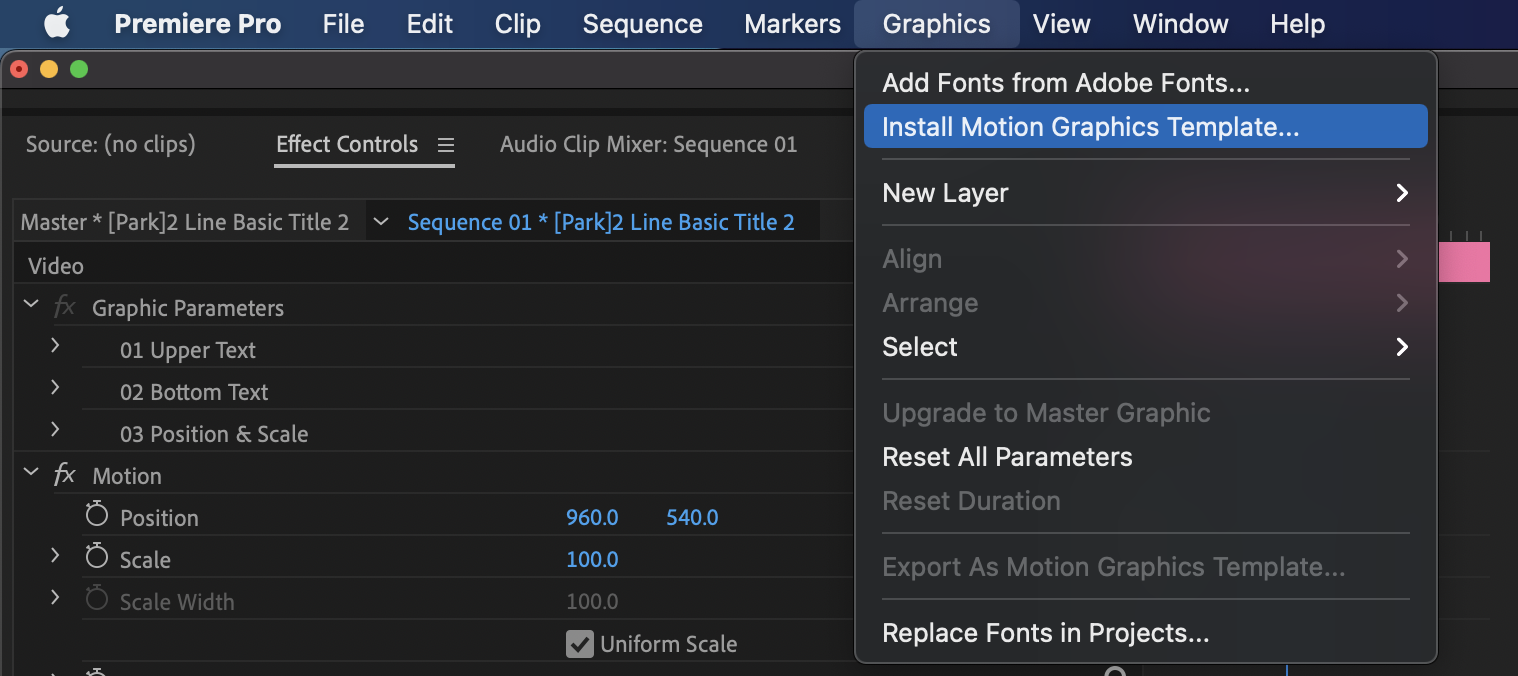The image size is (1518, 676).
Task: Select the Sequence 01 * [Park]2 Line Basic Title 2 link
Action: pyautogui.click(x=601, y=222)
